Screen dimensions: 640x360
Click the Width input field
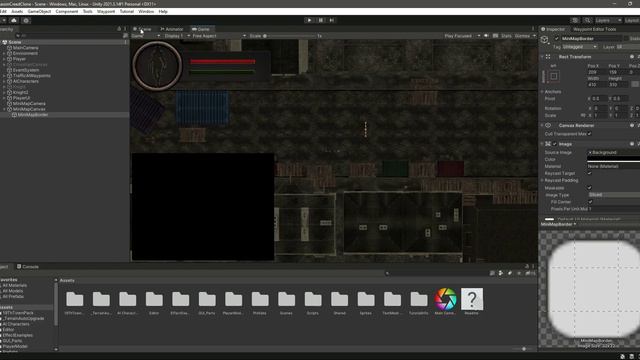(x=597, y=84)
